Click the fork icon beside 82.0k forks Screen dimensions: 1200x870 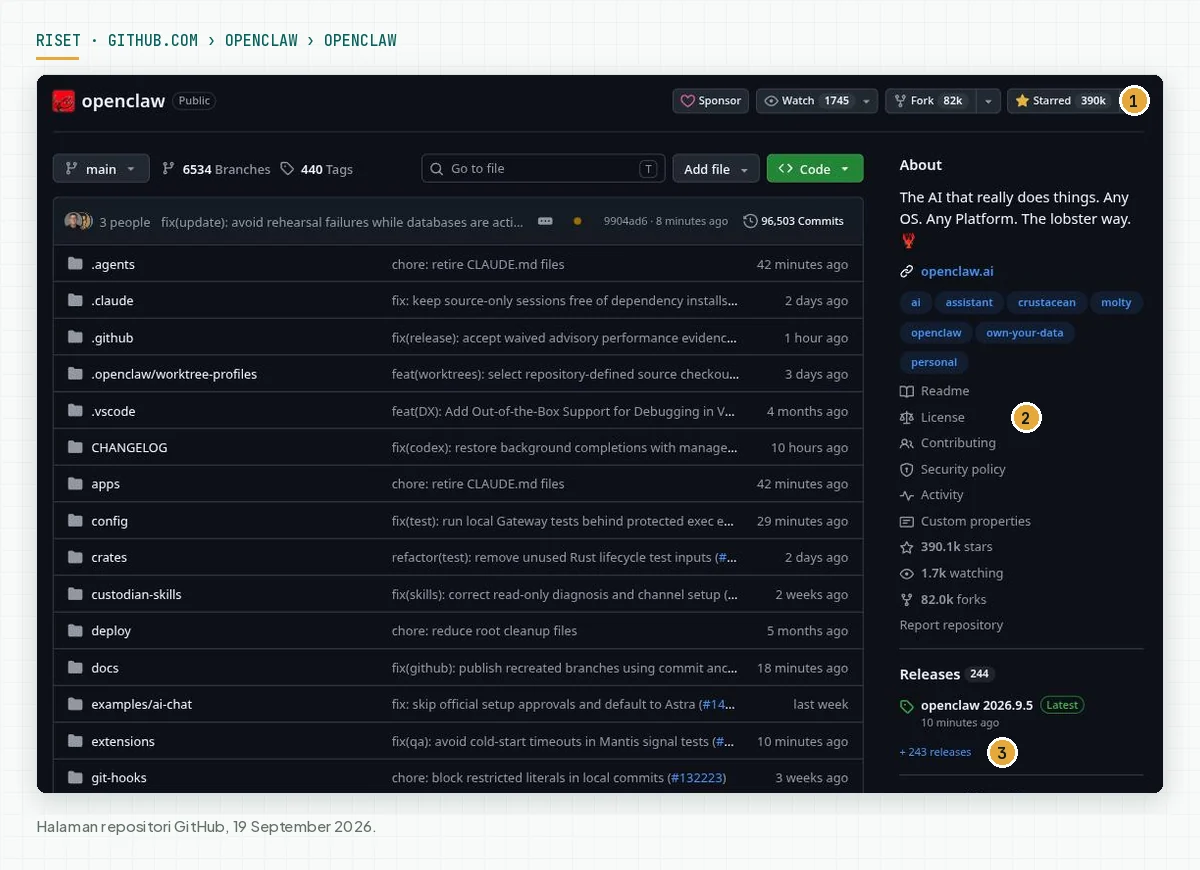click(x=907, y=599)
